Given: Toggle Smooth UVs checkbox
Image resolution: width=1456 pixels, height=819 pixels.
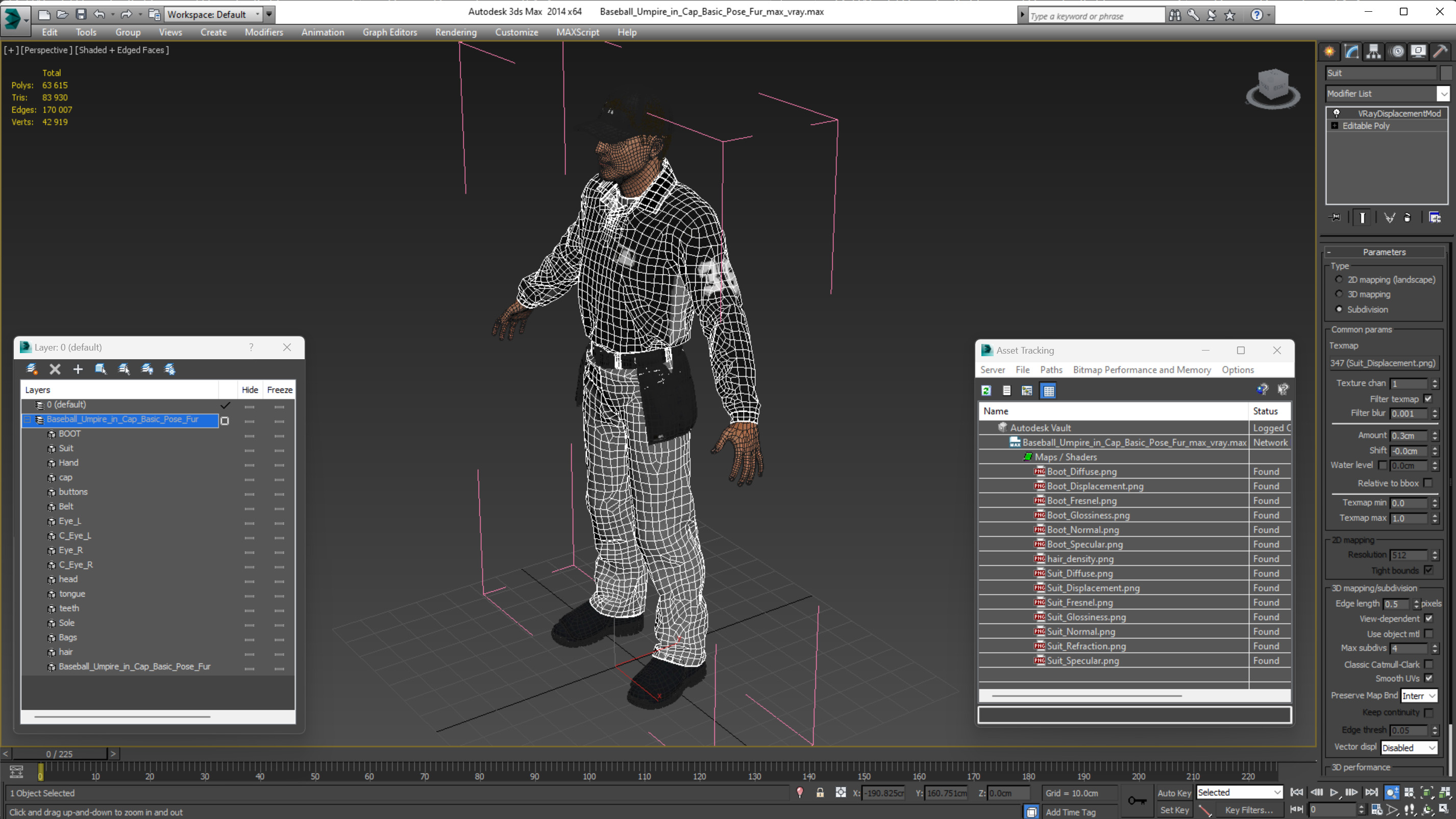Looking at the screenshot, I should 1428,678.
